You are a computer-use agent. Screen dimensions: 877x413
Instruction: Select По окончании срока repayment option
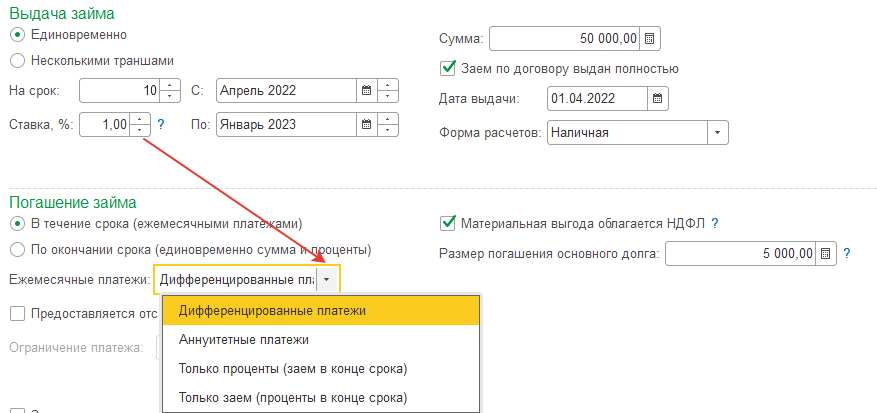(x=17, y=249)
